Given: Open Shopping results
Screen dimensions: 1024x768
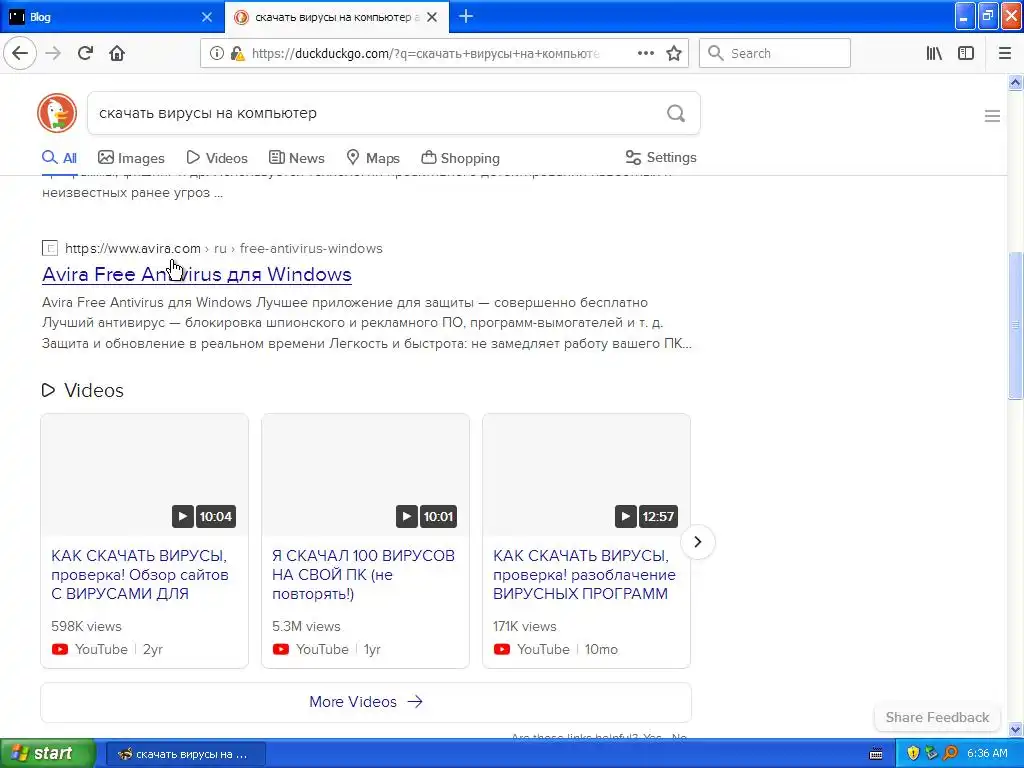Looking at the screenshot, I should (x=460, y=158).
